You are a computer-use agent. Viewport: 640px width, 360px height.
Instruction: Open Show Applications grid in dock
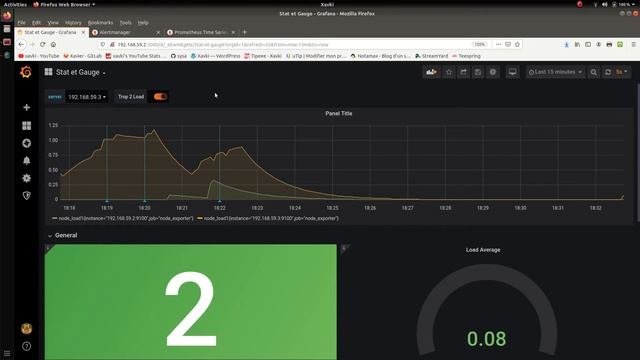(x=7, y=353)
